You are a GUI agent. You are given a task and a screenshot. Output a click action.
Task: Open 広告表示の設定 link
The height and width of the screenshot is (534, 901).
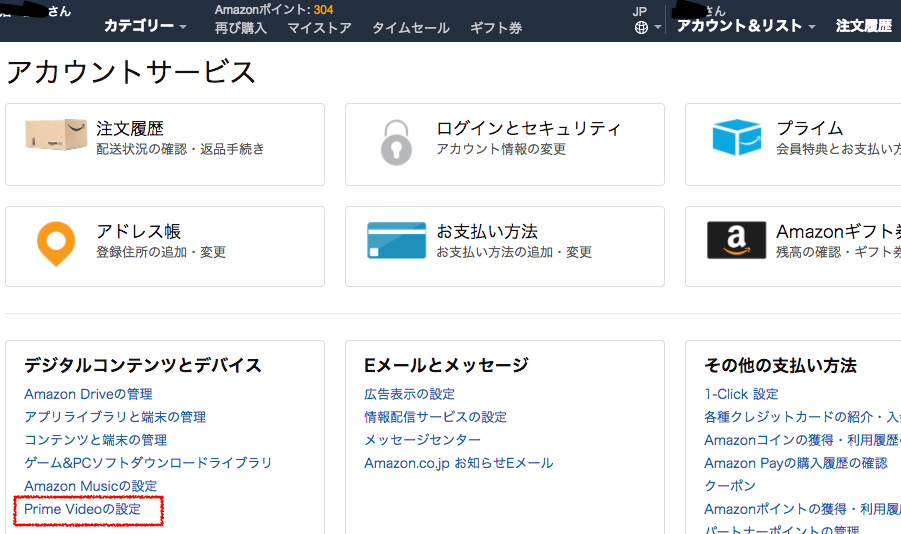409,394
